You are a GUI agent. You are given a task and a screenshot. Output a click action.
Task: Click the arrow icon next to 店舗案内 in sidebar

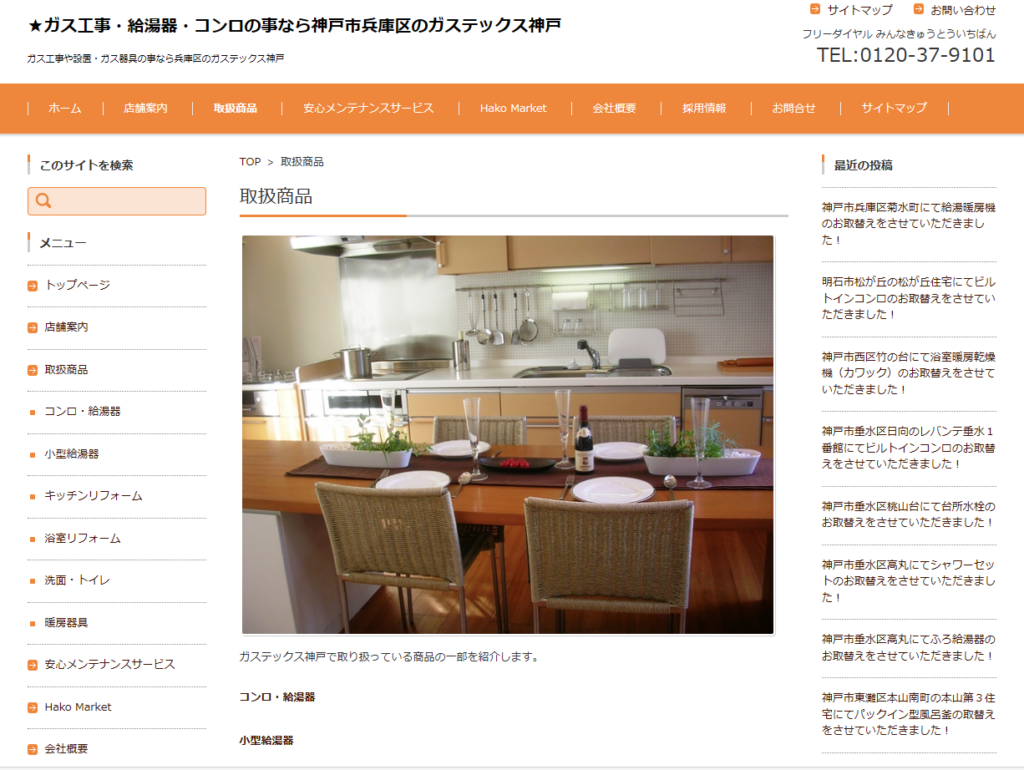tap(33, 328)
